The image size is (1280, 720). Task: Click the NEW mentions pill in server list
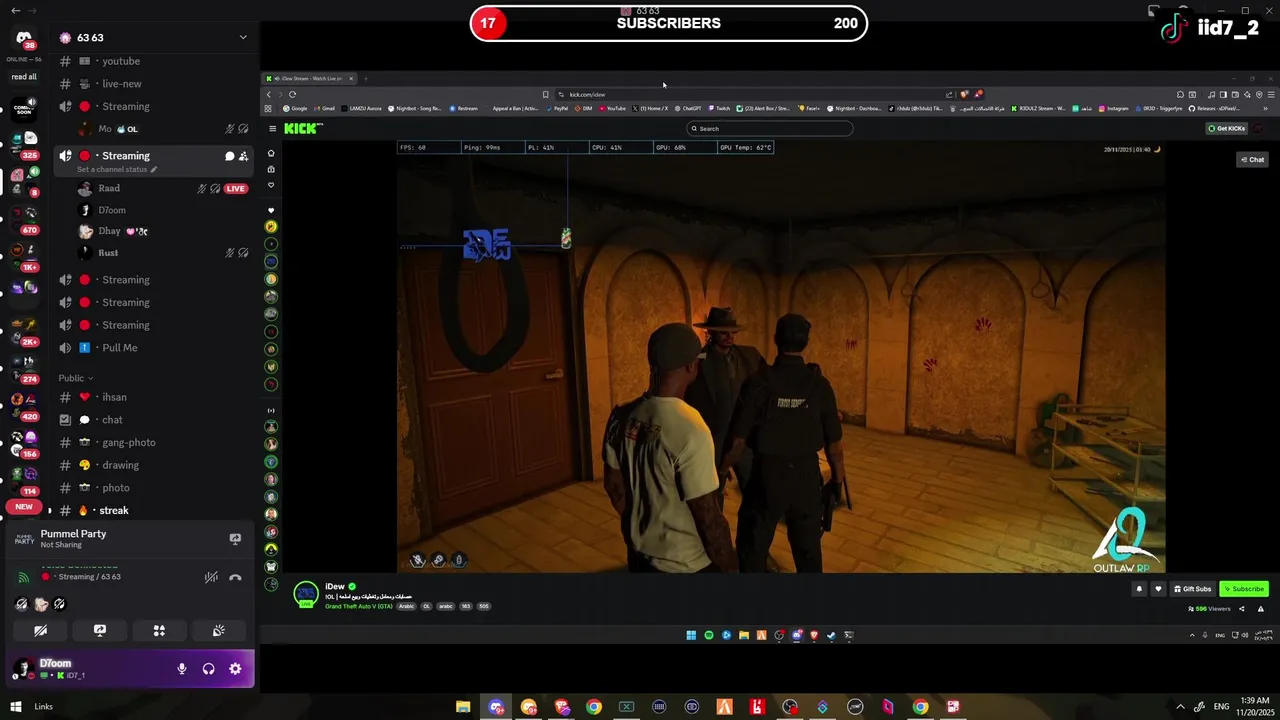pos(24,507)
